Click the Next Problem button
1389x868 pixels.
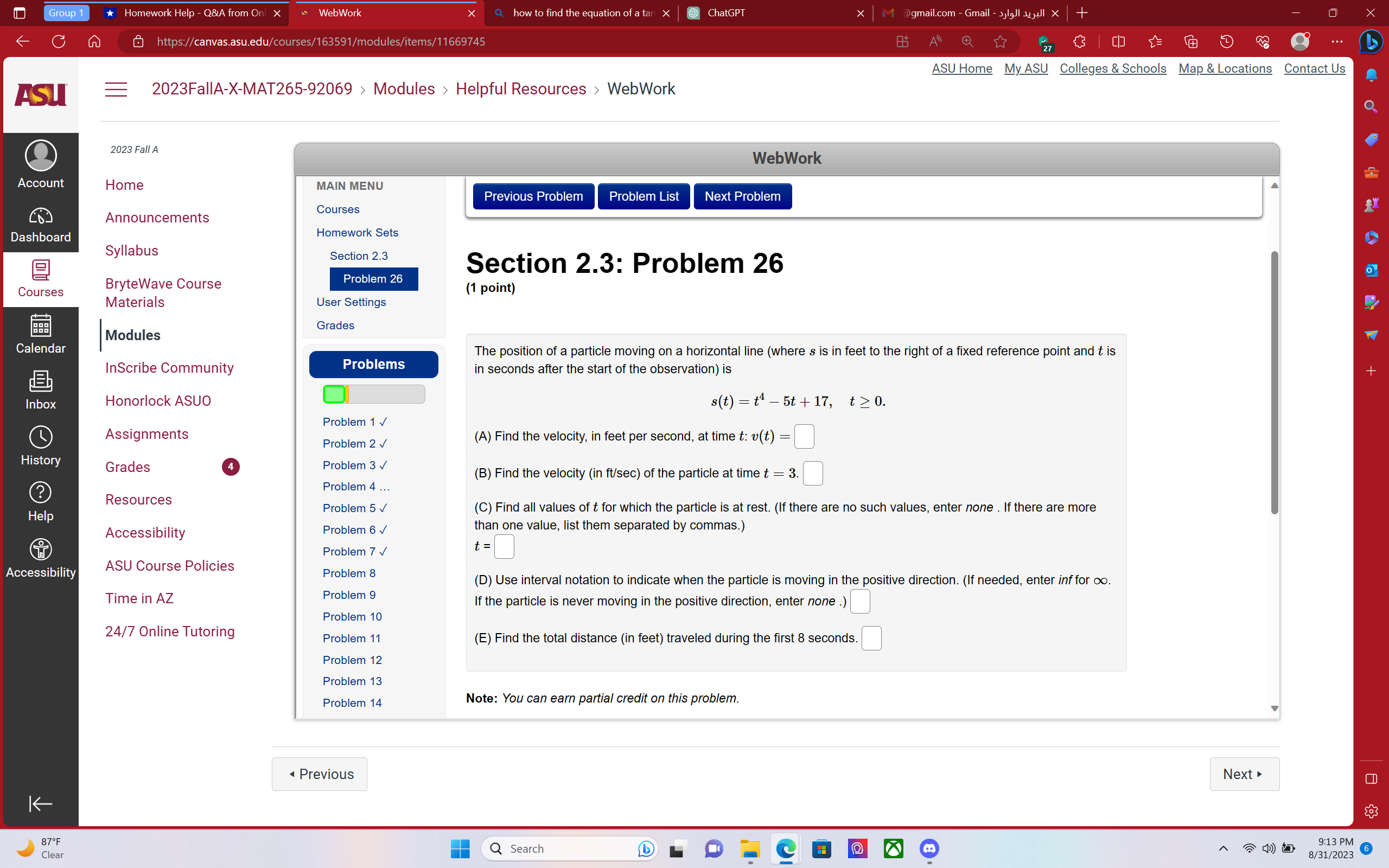pyautogui.click(x=742, y=196)
